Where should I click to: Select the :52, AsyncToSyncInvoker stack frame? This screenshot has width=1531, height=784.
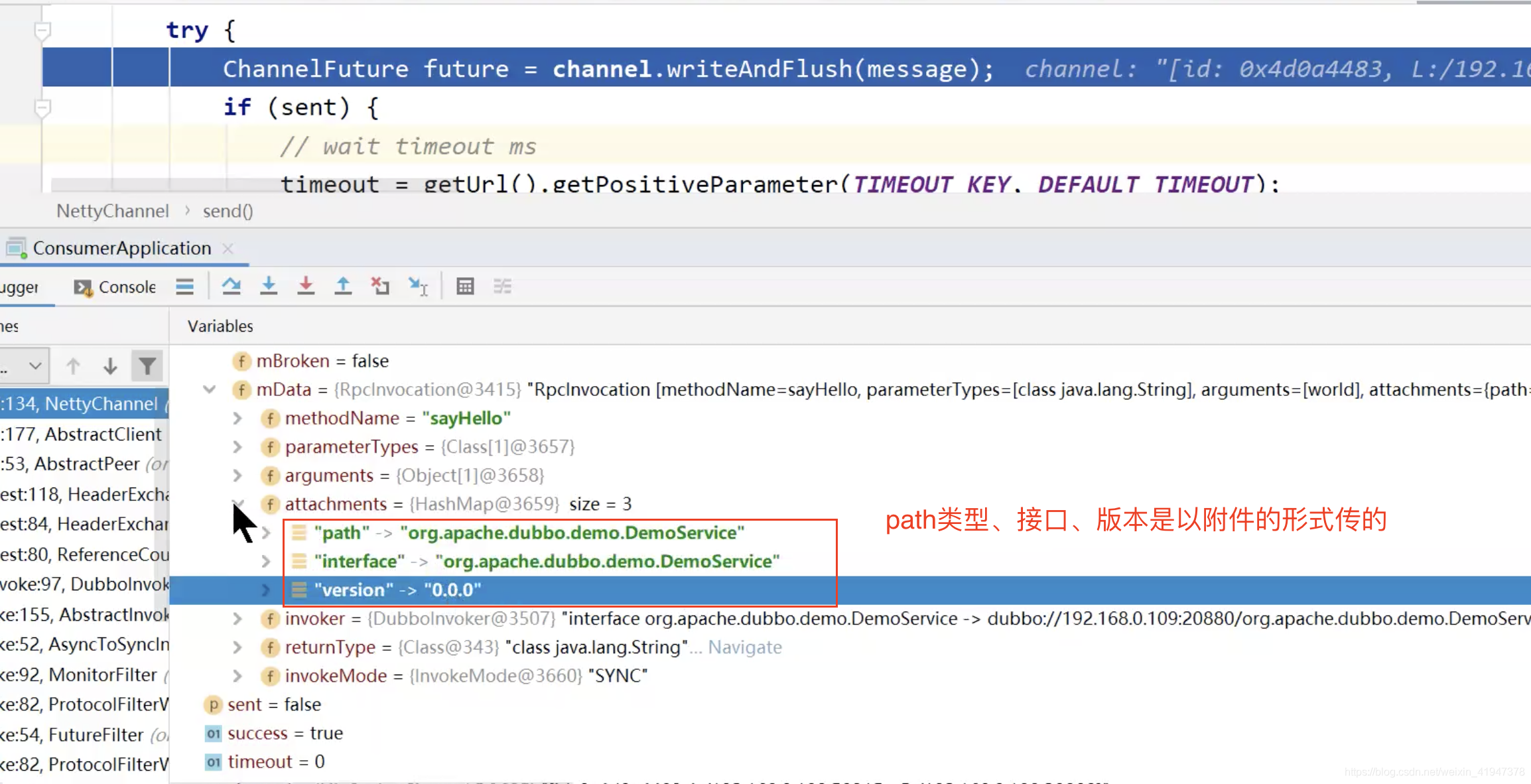click(84, 644)
